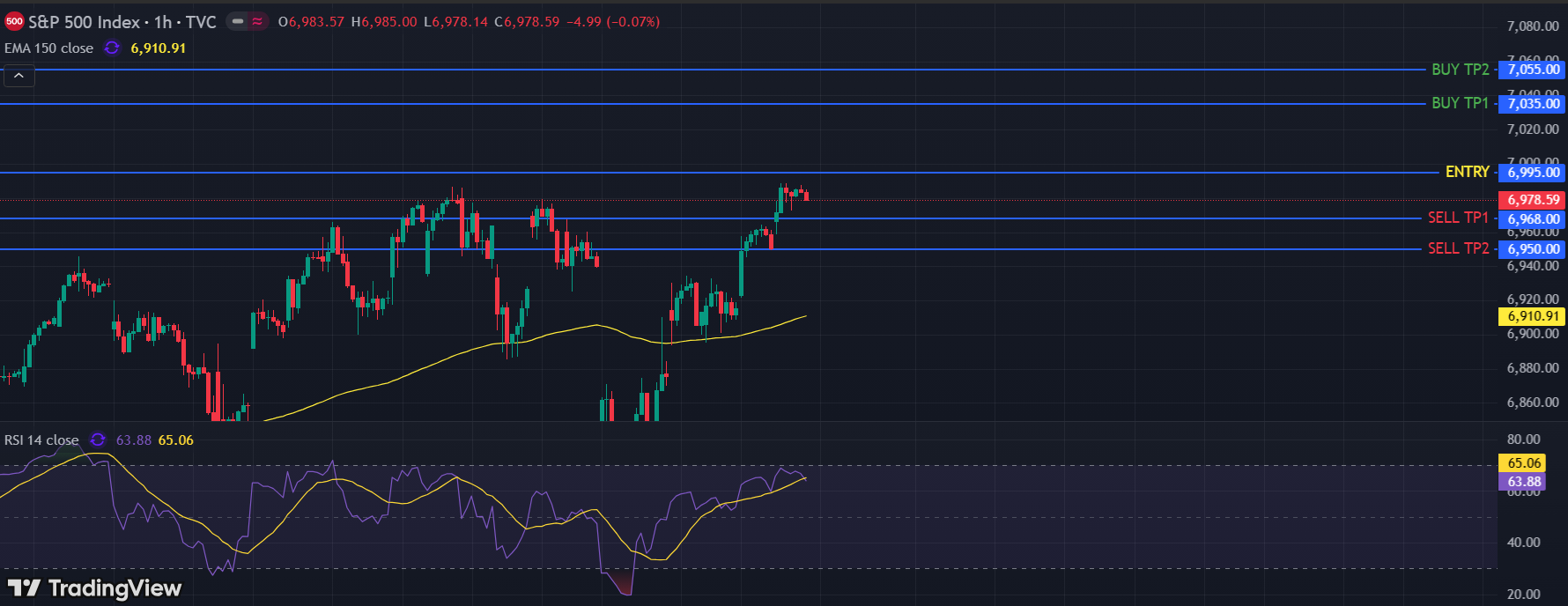Click the purple 63.88 RSI axis tag

coord(1523,482)
